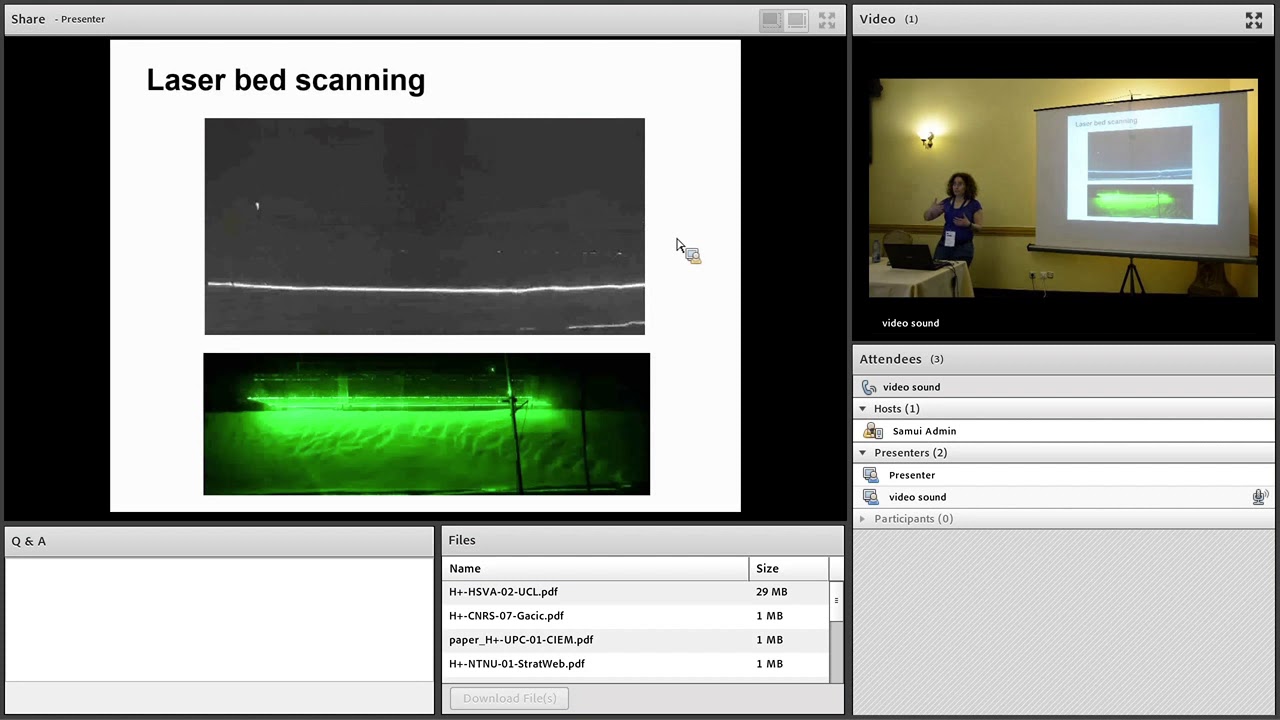Click the microphone icon on video sound row

[x=1260, y=497]
